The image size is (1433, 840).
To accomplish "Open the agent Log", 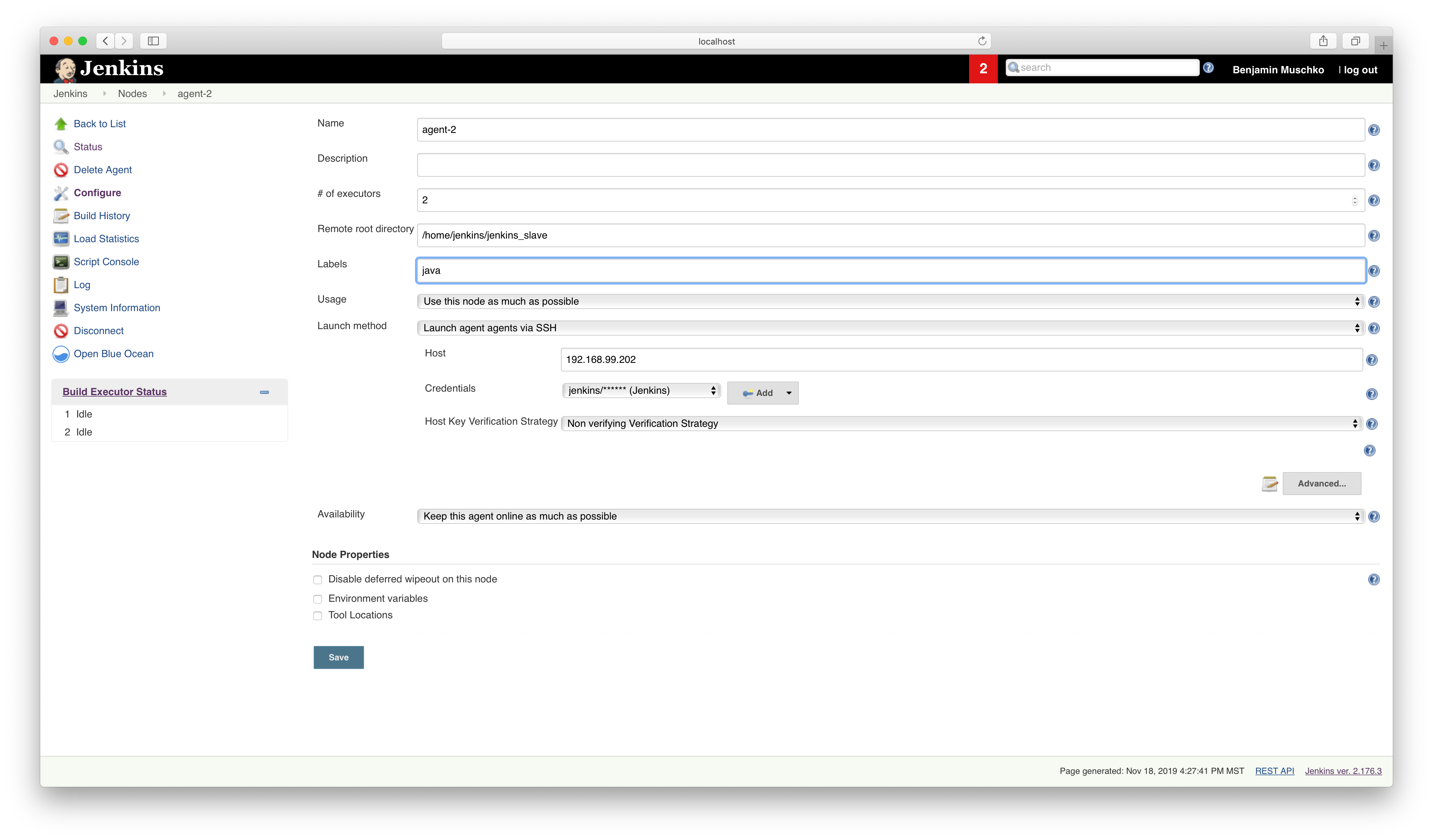I will [82, 285].
